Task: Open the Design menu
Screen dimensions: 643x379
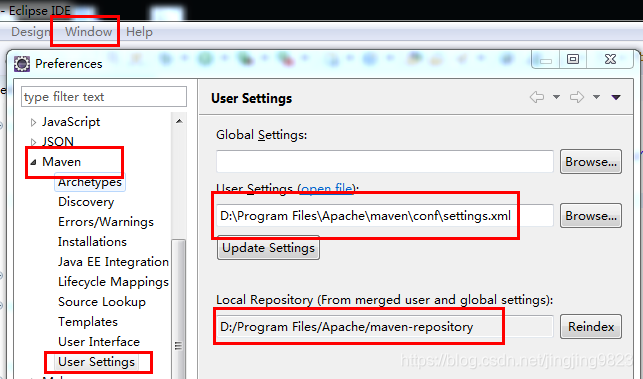Action: (x=30, y=32)
